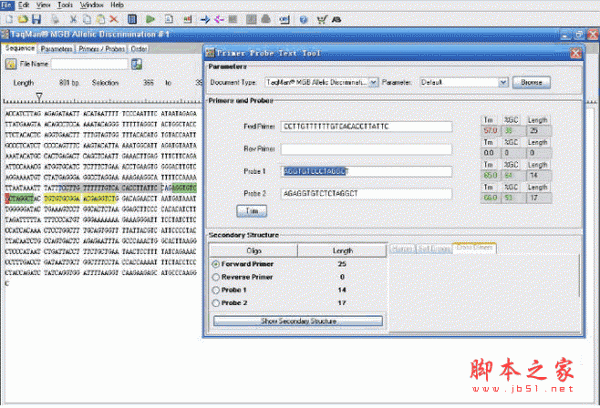Select the Reverse Primer radio button
Viewport: 600px width, 408px height.
click(x=216, y=277)
